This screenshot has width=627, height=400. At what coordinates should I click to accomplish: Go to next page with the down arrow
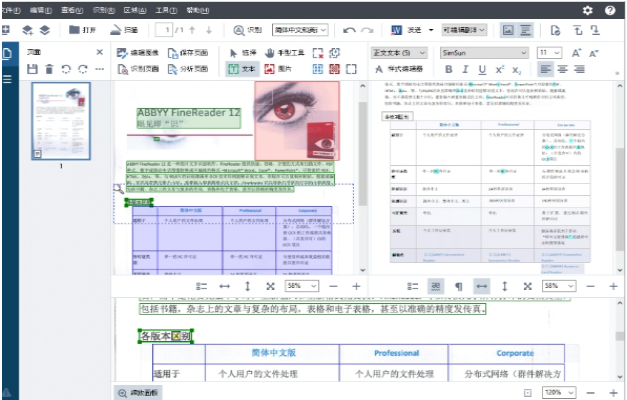click(x=209, y=30)
